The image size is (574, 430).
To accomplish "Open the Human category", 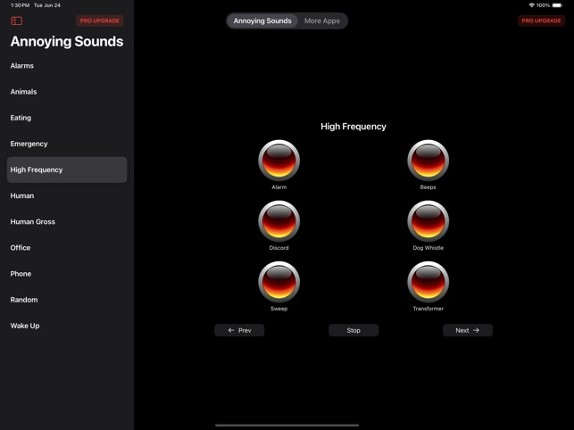I will click(67, 196).
